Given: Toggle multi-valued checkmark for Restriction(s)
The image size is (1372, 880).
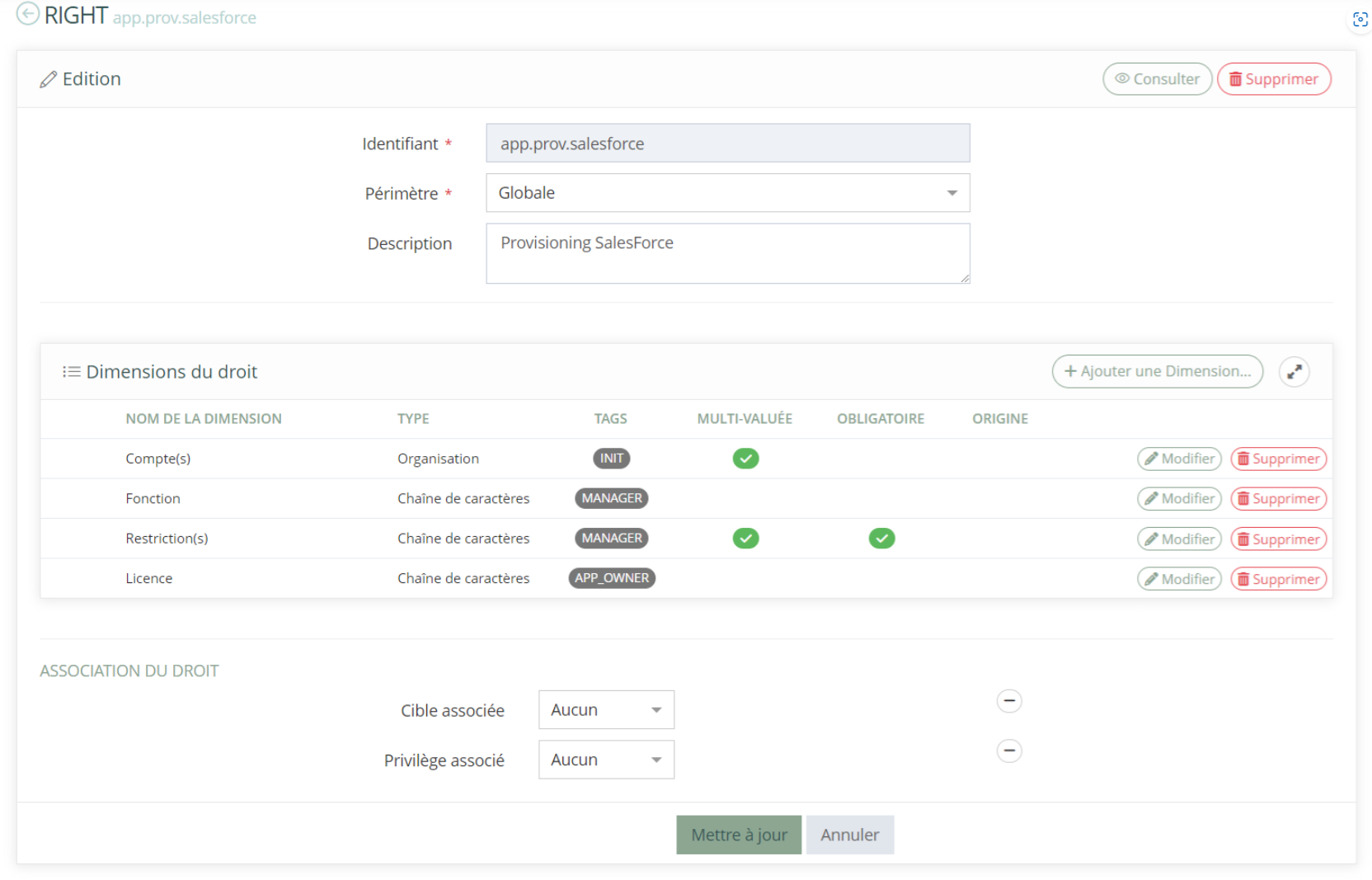Looking at the screenshot, I should pyautogui.click(x=745, y=539).
